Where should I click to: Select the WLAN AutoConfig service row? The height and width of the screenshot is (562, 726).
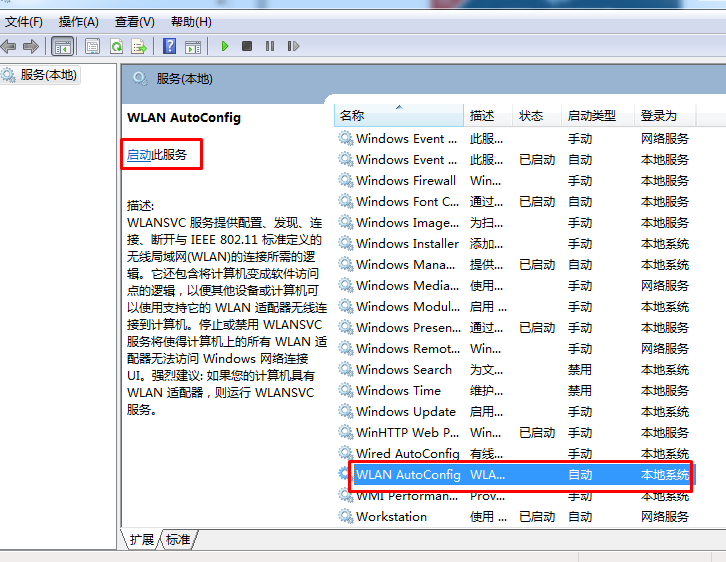408,475
